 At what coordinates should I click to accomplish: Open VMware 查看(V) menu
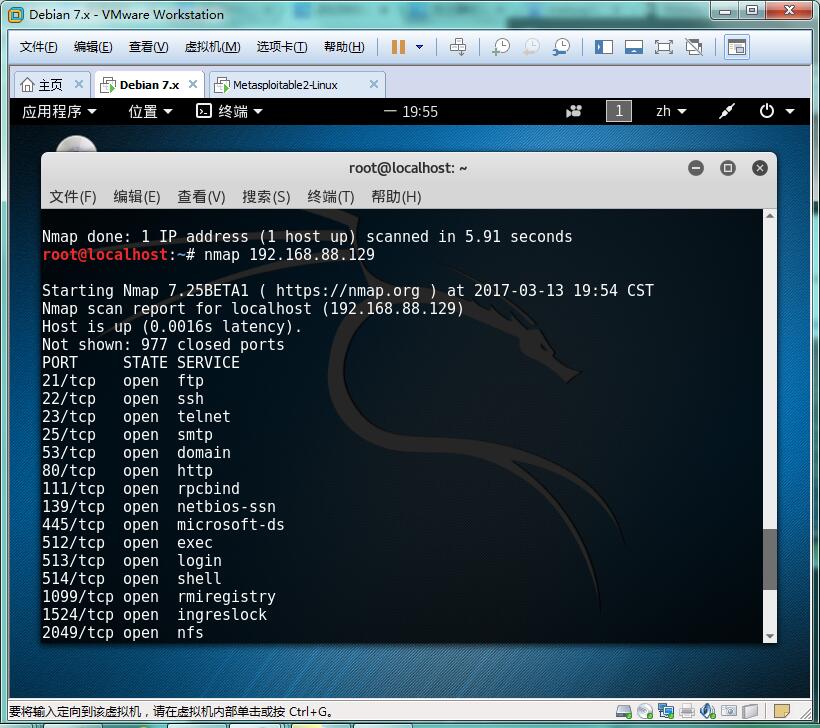[149, 47]
